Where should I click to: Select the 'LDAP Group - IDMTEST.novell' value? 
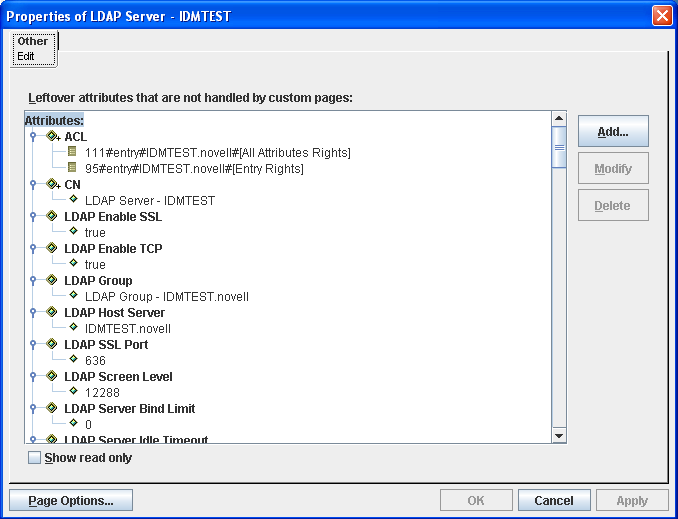(x=166, y=297)
